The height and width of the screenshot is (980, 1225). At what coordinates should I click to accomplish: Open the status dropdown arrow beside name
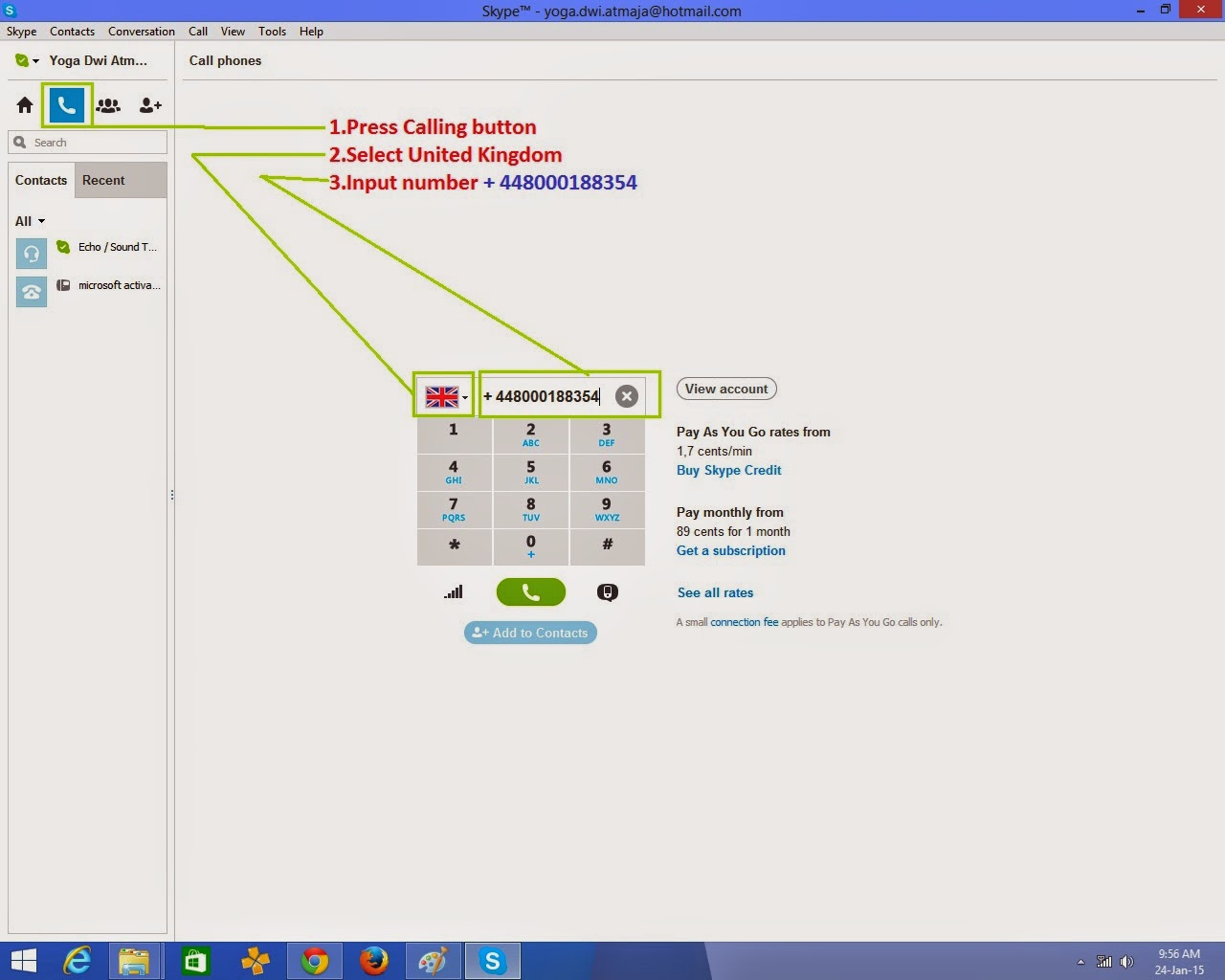pos(36,61)
